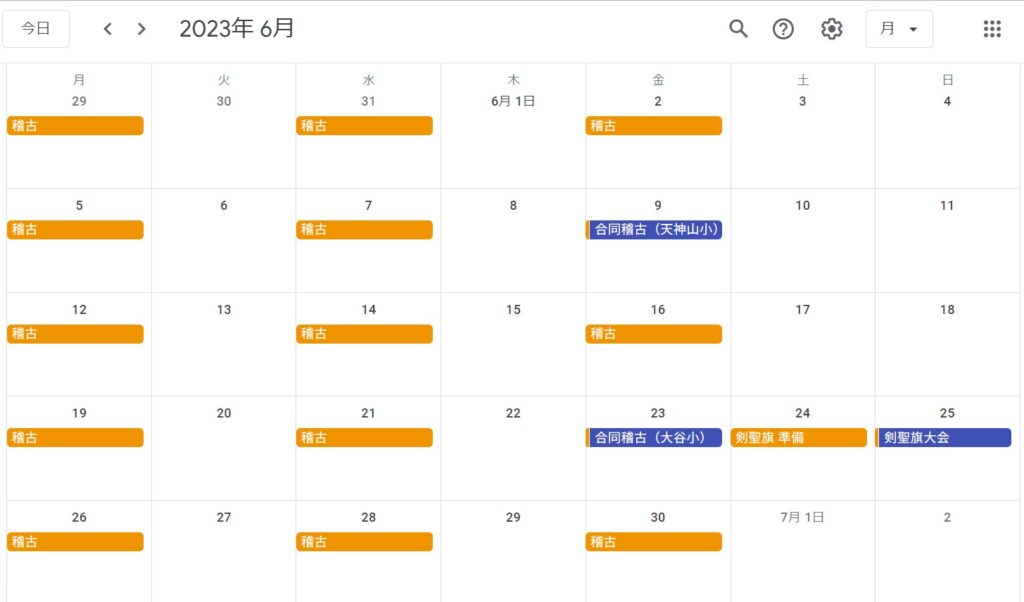Viewport: 1024px width, 602px height.
Task: Click the 今日 button
Action: tap(36, 29)
